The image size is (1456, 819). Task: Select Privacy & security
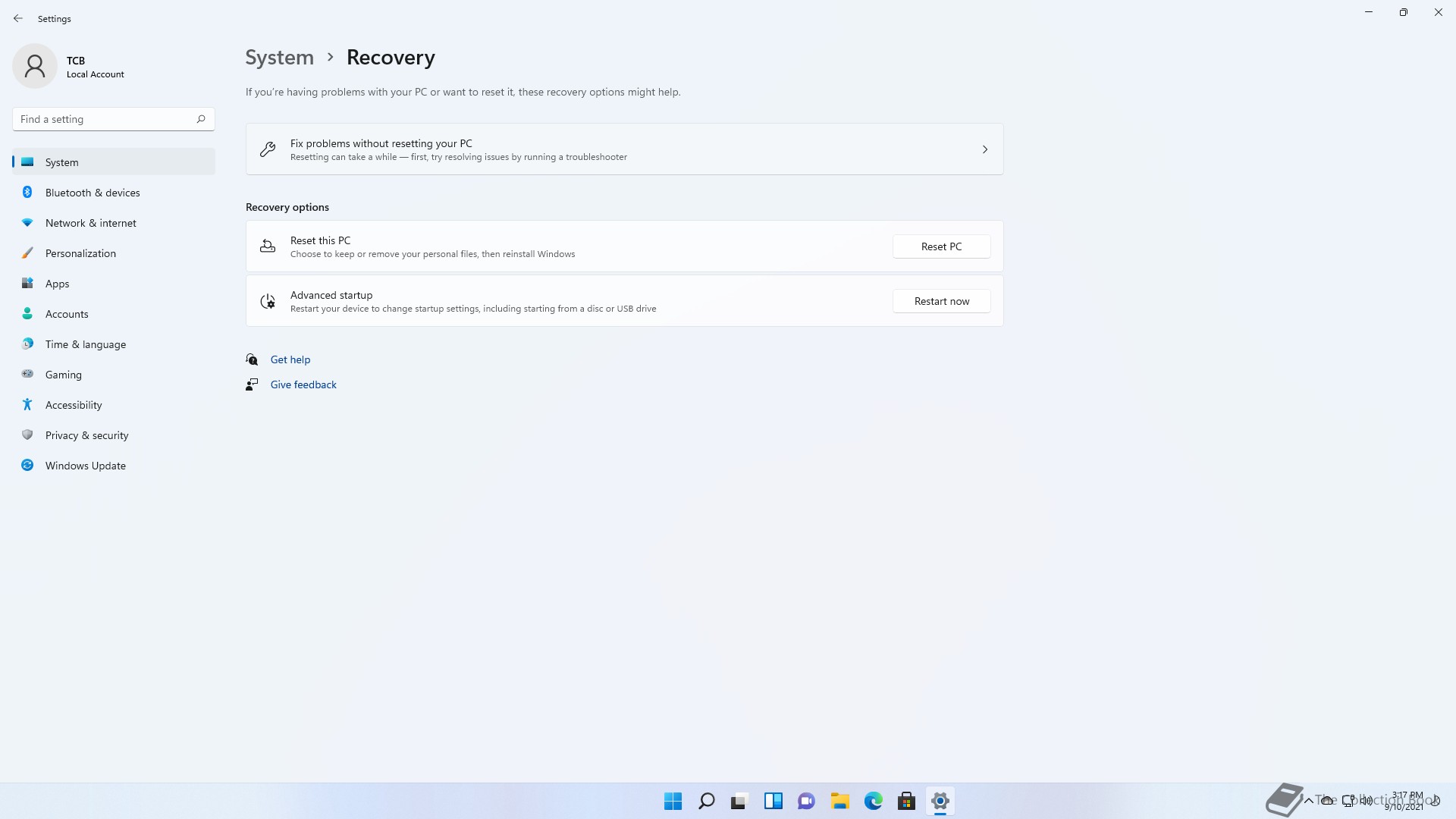[x=114, y=435]
